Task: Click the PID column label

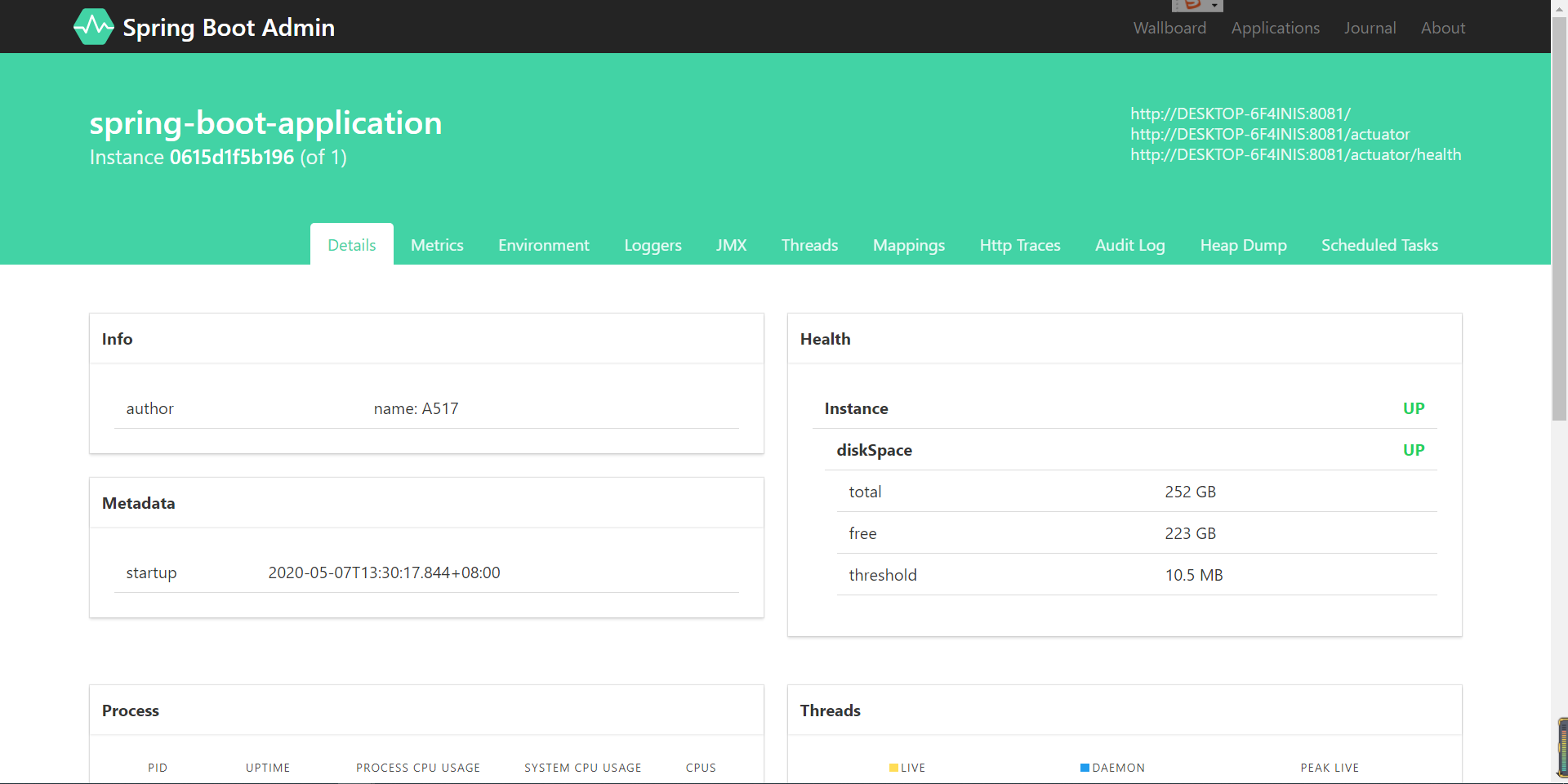Action: coord(158,768)
